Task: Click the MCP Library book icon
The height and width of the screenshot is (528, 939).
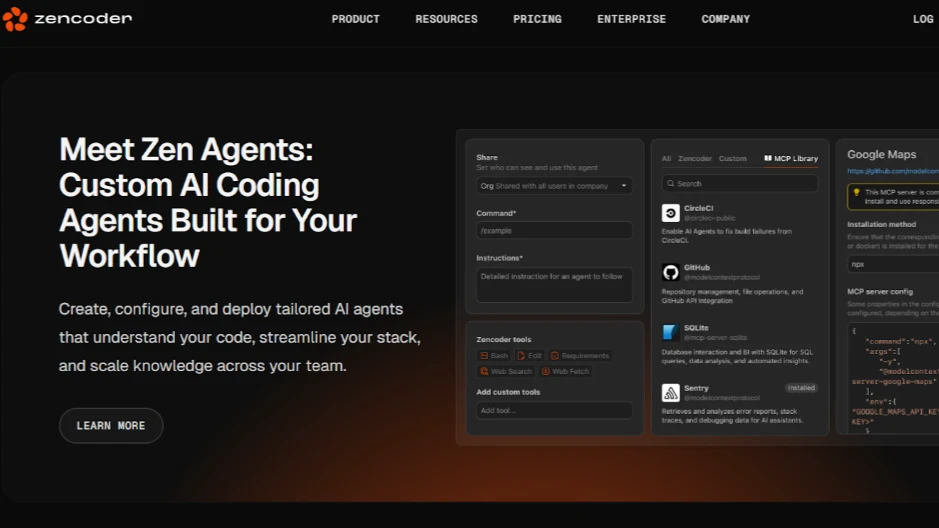Action: tap(768, 159)
